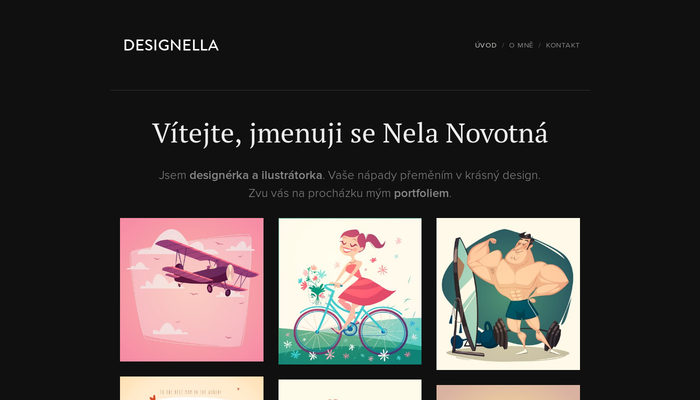Viewport: 700px width, 400px height.
Task: Click the DESIGNELLA logo
Action: coord(171,45)
